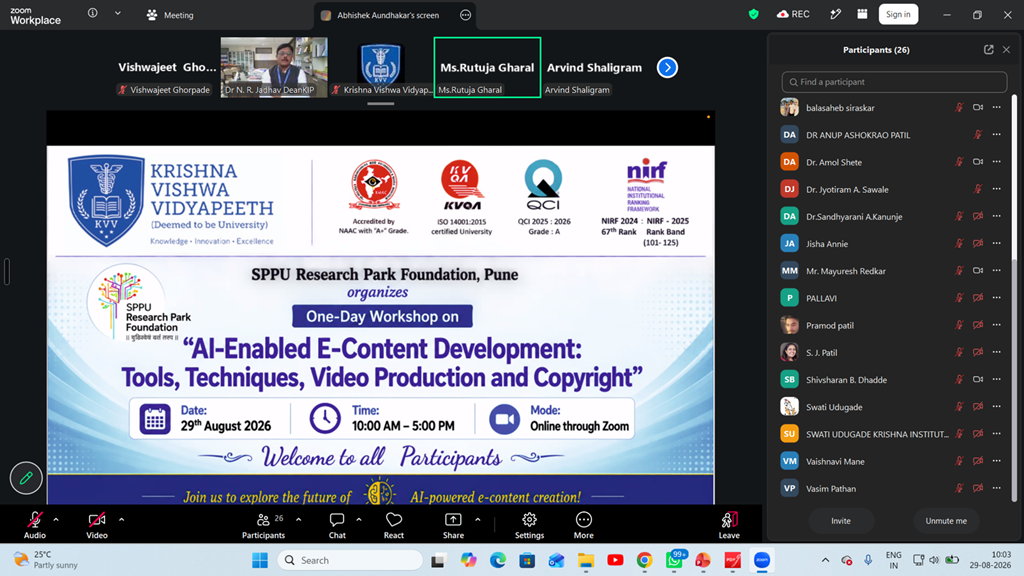Click the REC recording indicator
Image resolution: width=1024 pixels, height=576 pixels.
pyautogui.click(x=793, y=14)
